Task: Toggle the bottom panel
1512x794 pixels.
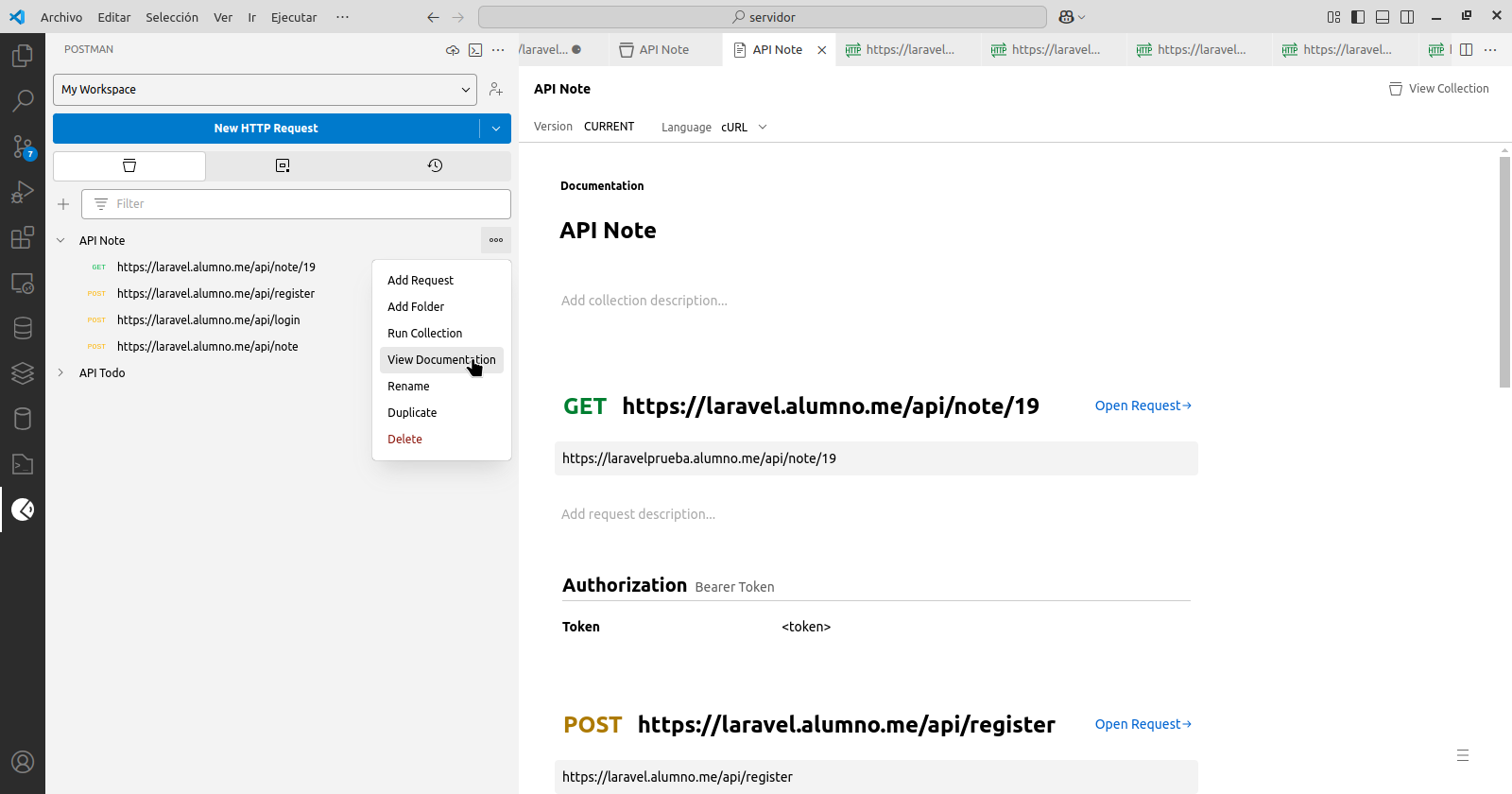Action: click(1383, 17)
